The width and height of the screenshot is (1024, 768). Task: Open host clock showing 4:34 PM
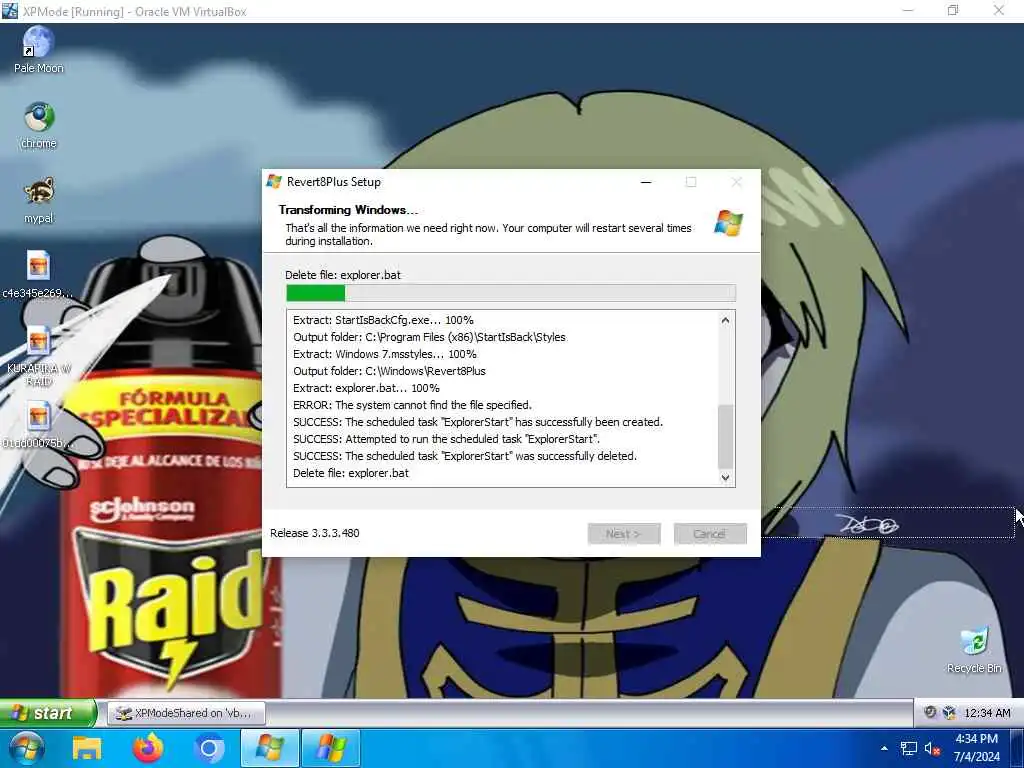(976, 748)
